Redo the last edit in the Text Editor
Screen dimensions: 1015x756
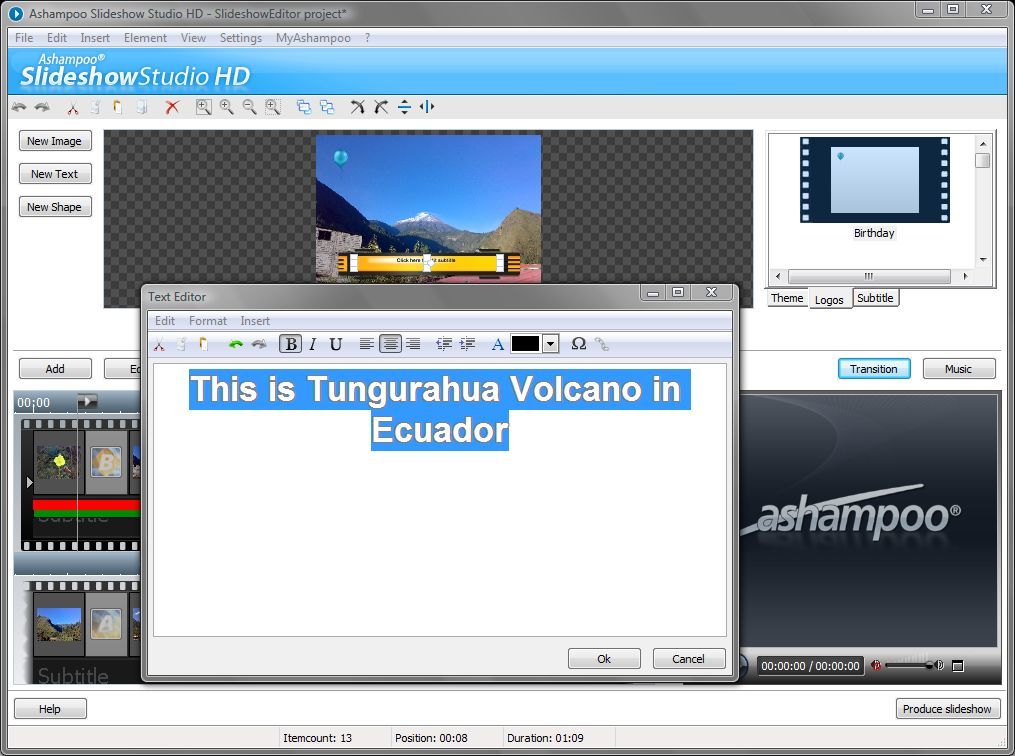pyautogui.click(x=258, y=344)
